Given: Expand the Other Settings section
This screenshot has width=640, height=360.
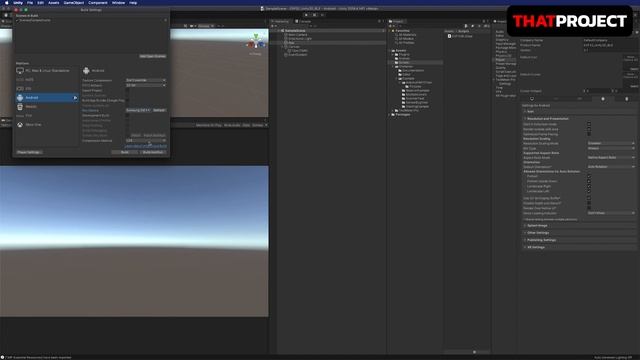Looking at the screenshot, I should tap(579, 233).
